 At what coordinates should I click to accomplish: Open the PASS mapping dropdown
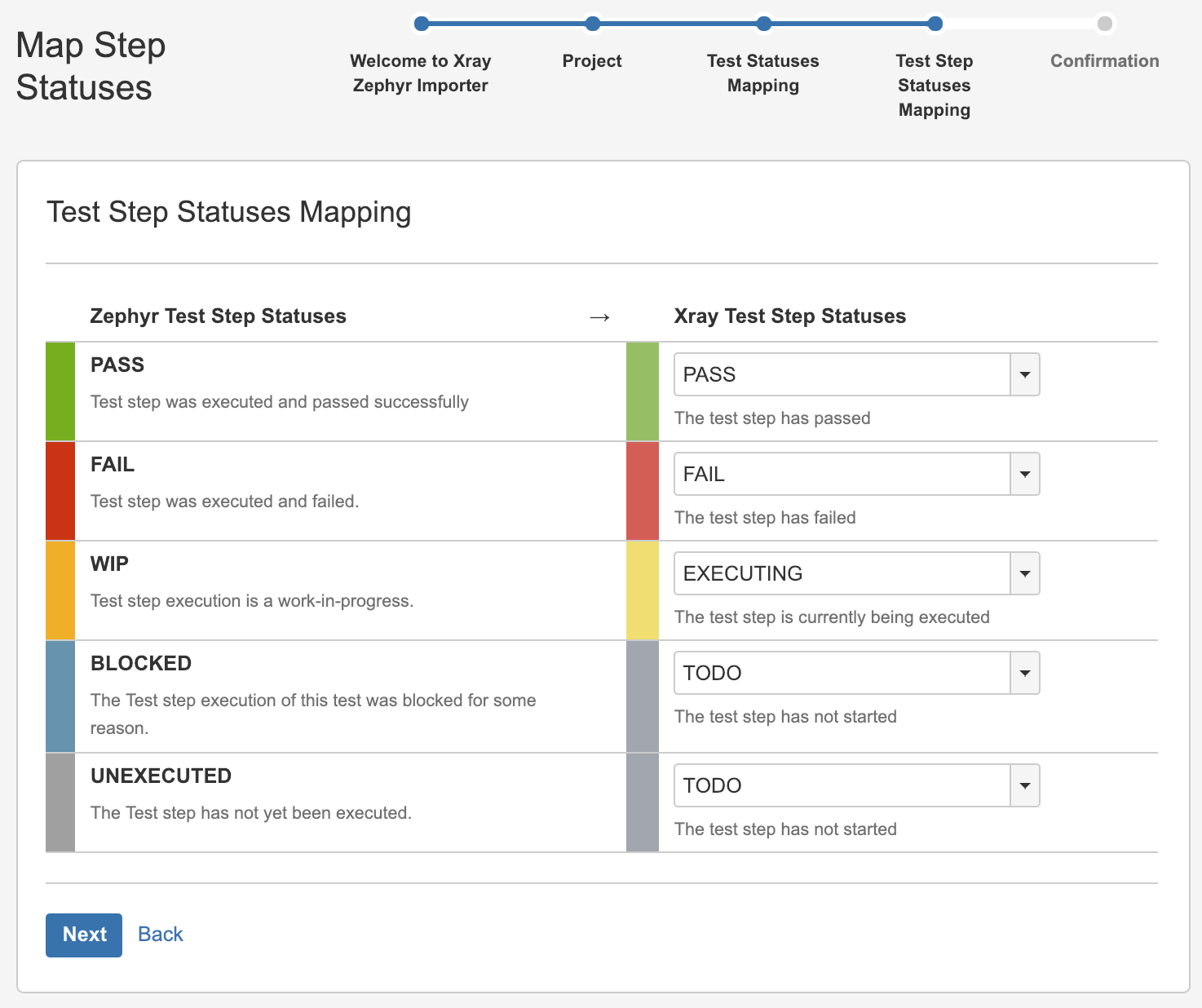(x=856, y=374)
